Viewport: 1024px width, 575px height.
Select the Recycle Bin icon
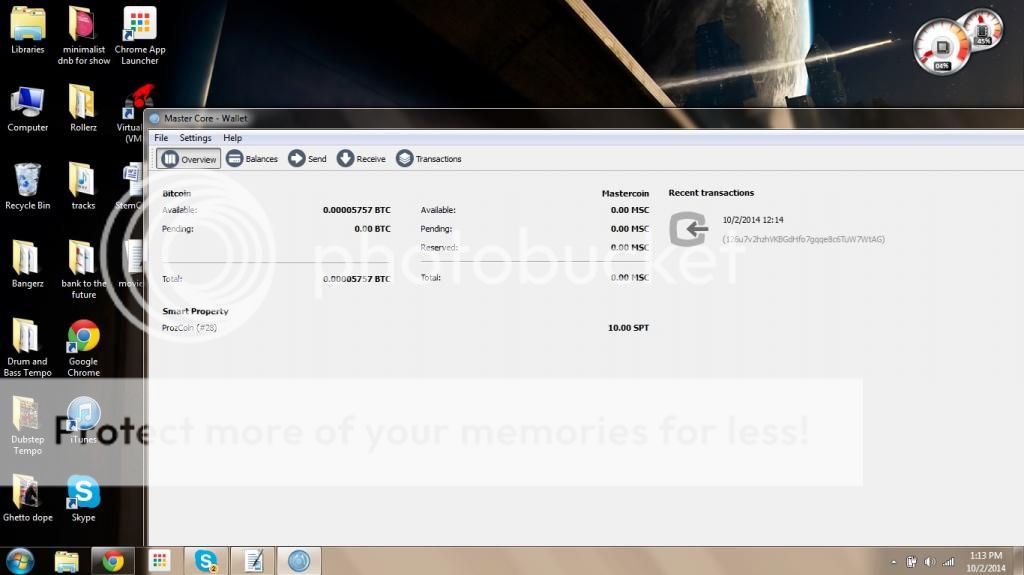(x=27, y=187)
